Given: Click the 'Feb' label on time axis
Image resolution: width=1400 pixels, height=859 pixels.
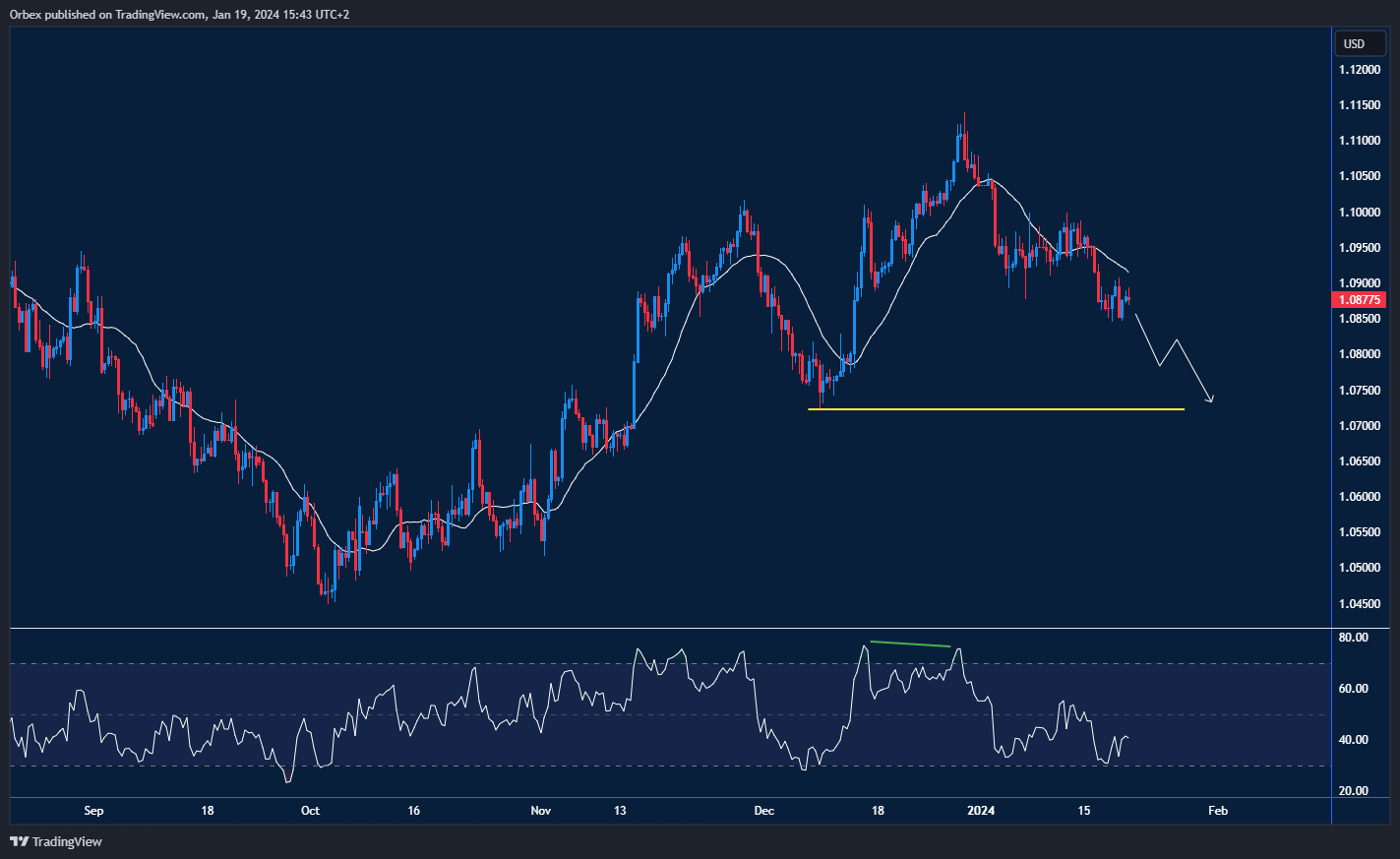Looking at the screenshot, I should coord(1217,811).
